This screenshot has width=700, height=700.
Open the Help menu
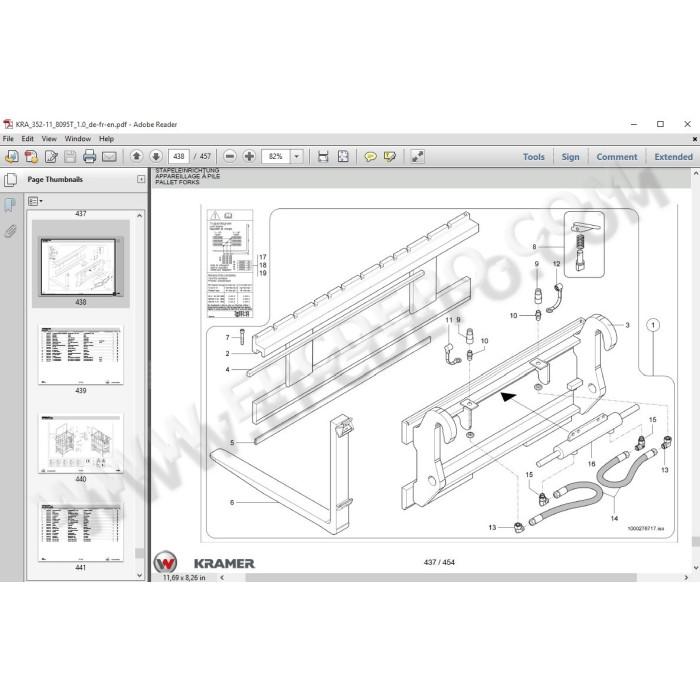[106, 139]
